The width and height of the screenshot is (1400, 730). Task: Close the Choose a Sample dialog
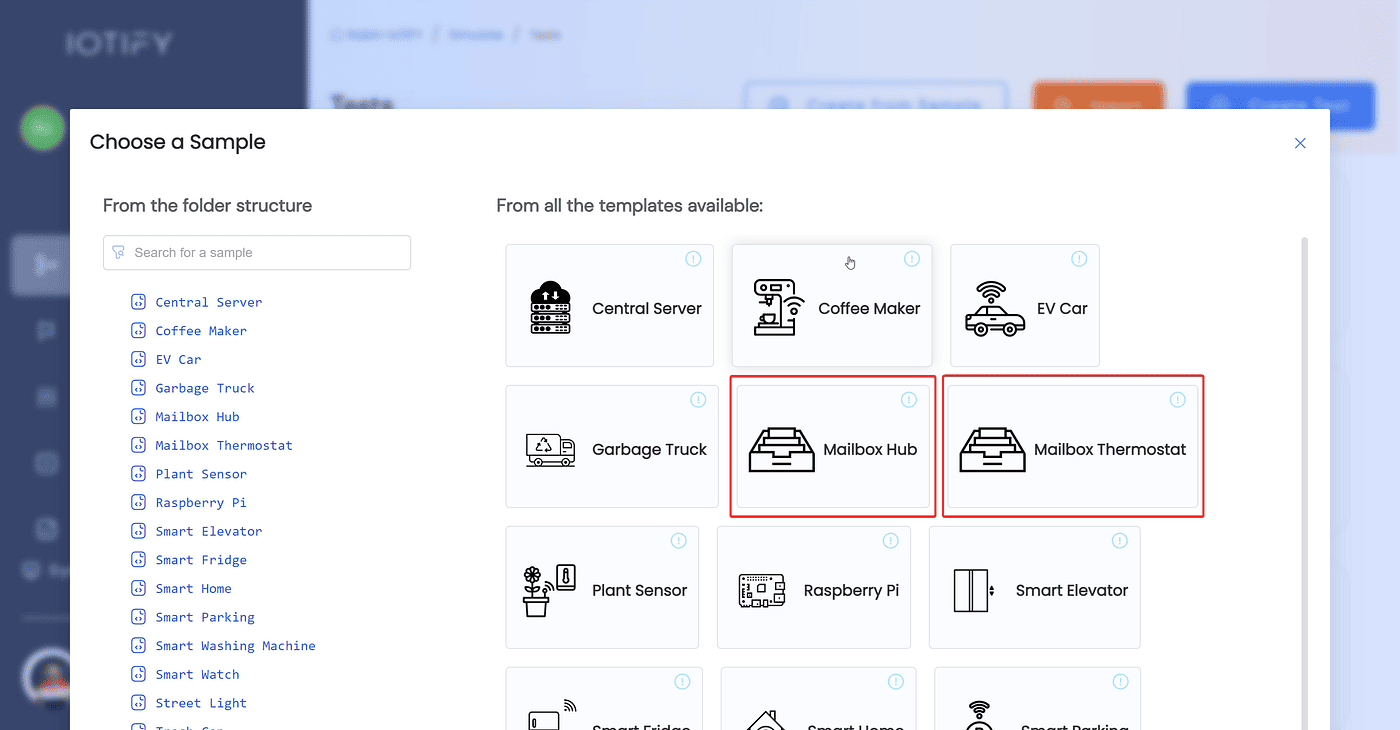pos(1300,143)
